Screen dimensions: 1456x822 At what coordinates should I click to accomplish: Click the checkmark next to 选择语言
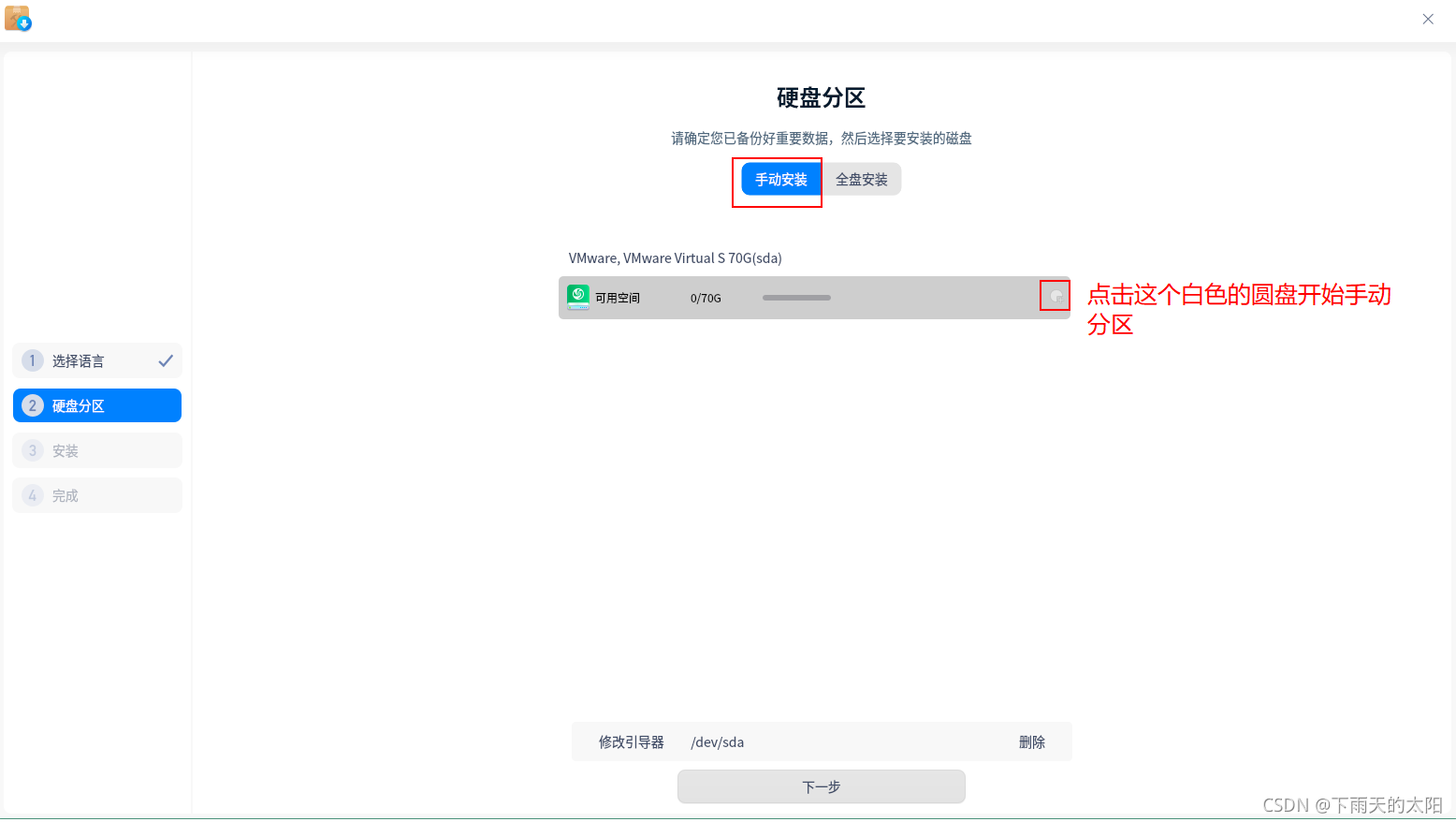(x=166, y=360)
